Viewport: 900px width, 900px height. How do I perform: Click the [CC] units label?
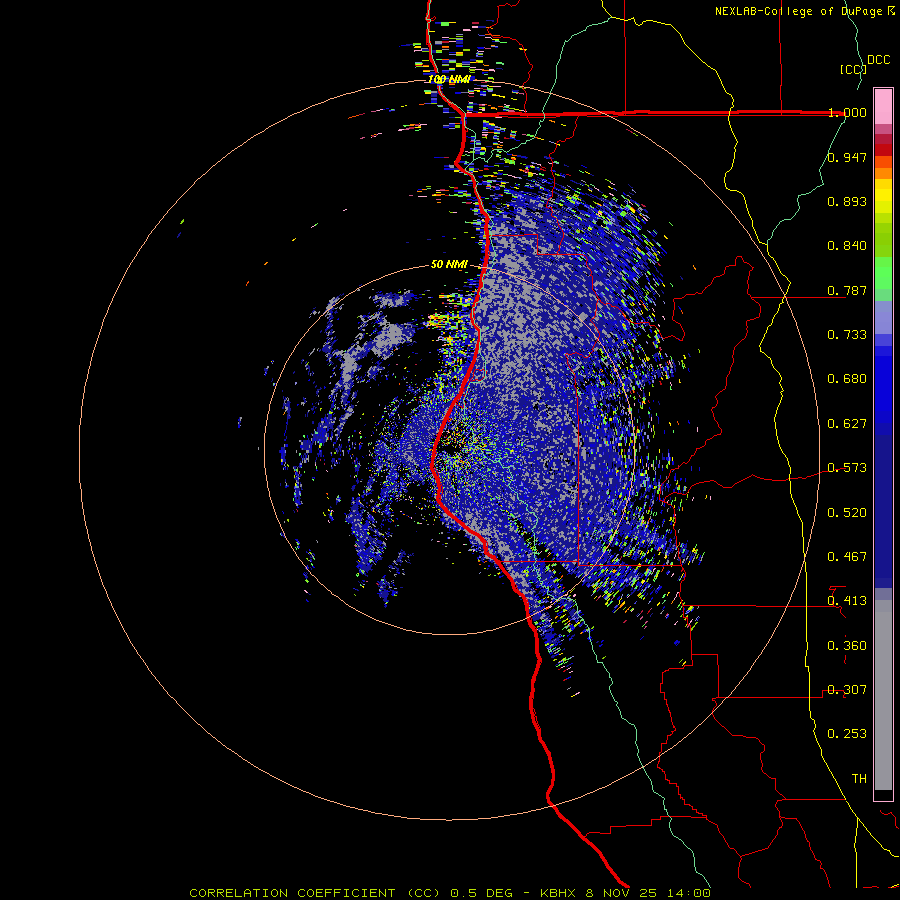click(x=853, y=69)
